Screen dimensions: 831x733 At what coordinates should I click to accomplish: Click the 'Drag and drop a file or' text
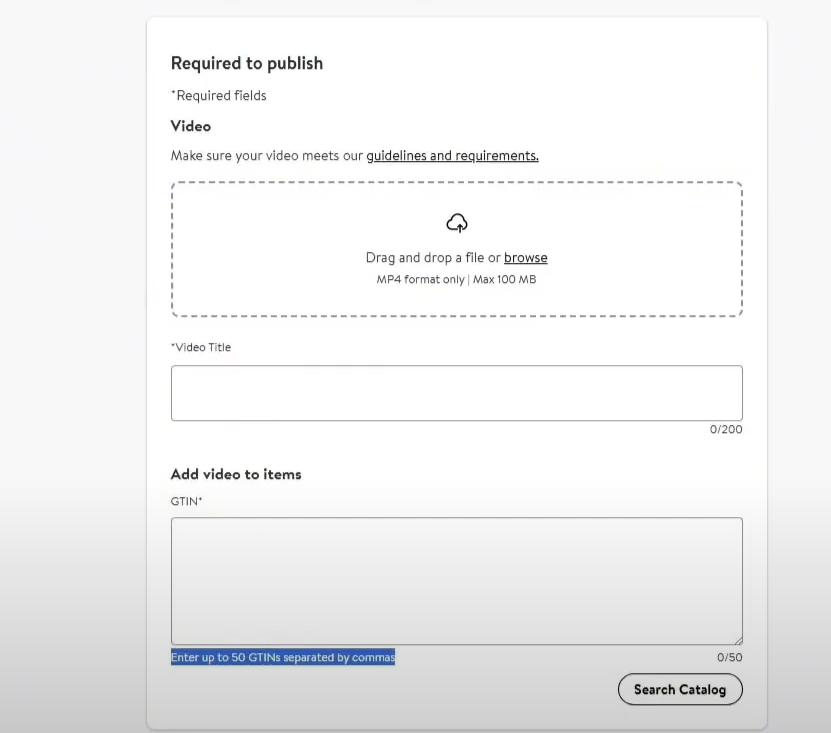coord(433,258)
